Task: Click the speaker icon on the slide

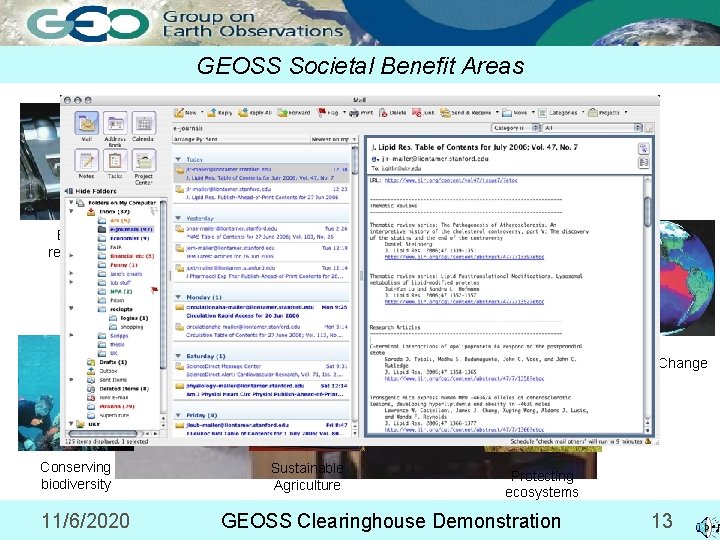Action: tap(708, 527)
